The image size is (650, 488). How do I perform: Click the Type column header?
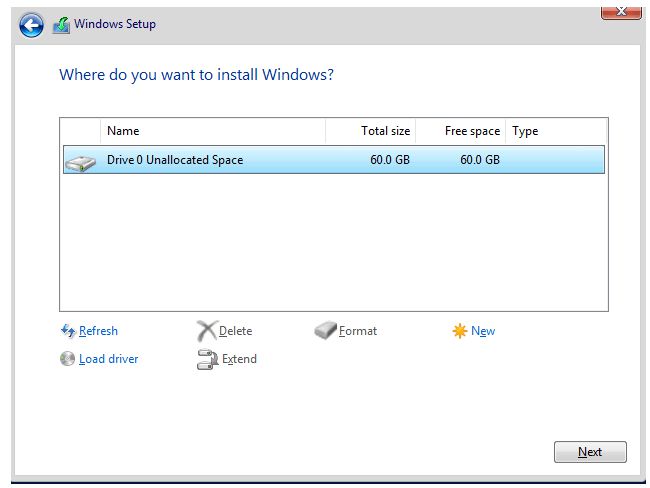555,131
